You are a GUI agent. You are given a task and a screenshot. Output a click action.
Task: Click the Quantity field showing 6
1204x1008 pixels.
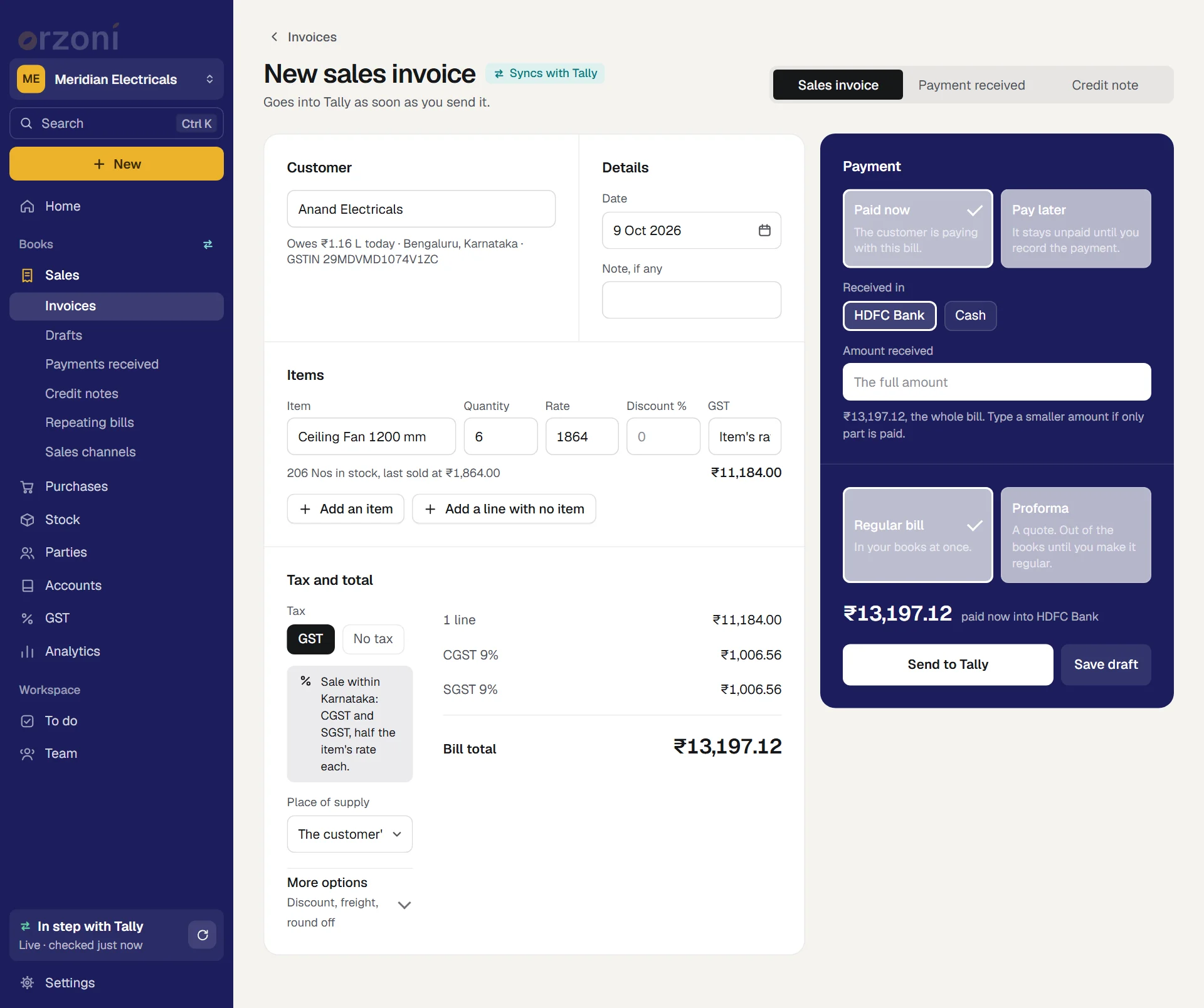(500, 436)
